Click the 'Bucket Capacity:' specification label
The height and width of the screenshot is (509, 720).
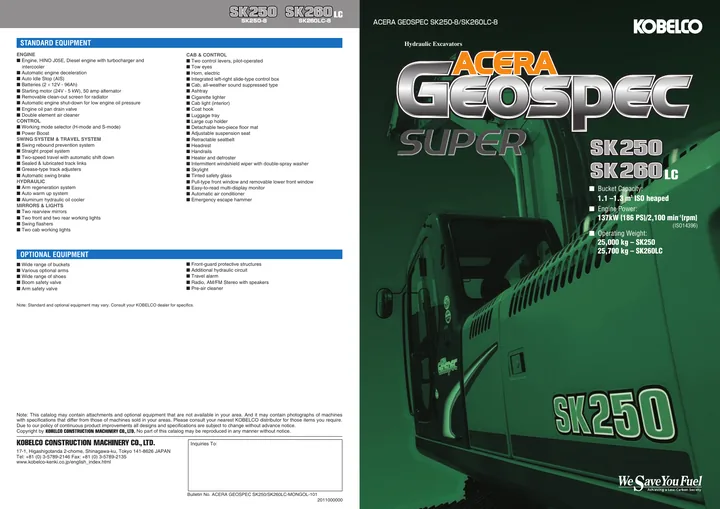pos(620,189)
